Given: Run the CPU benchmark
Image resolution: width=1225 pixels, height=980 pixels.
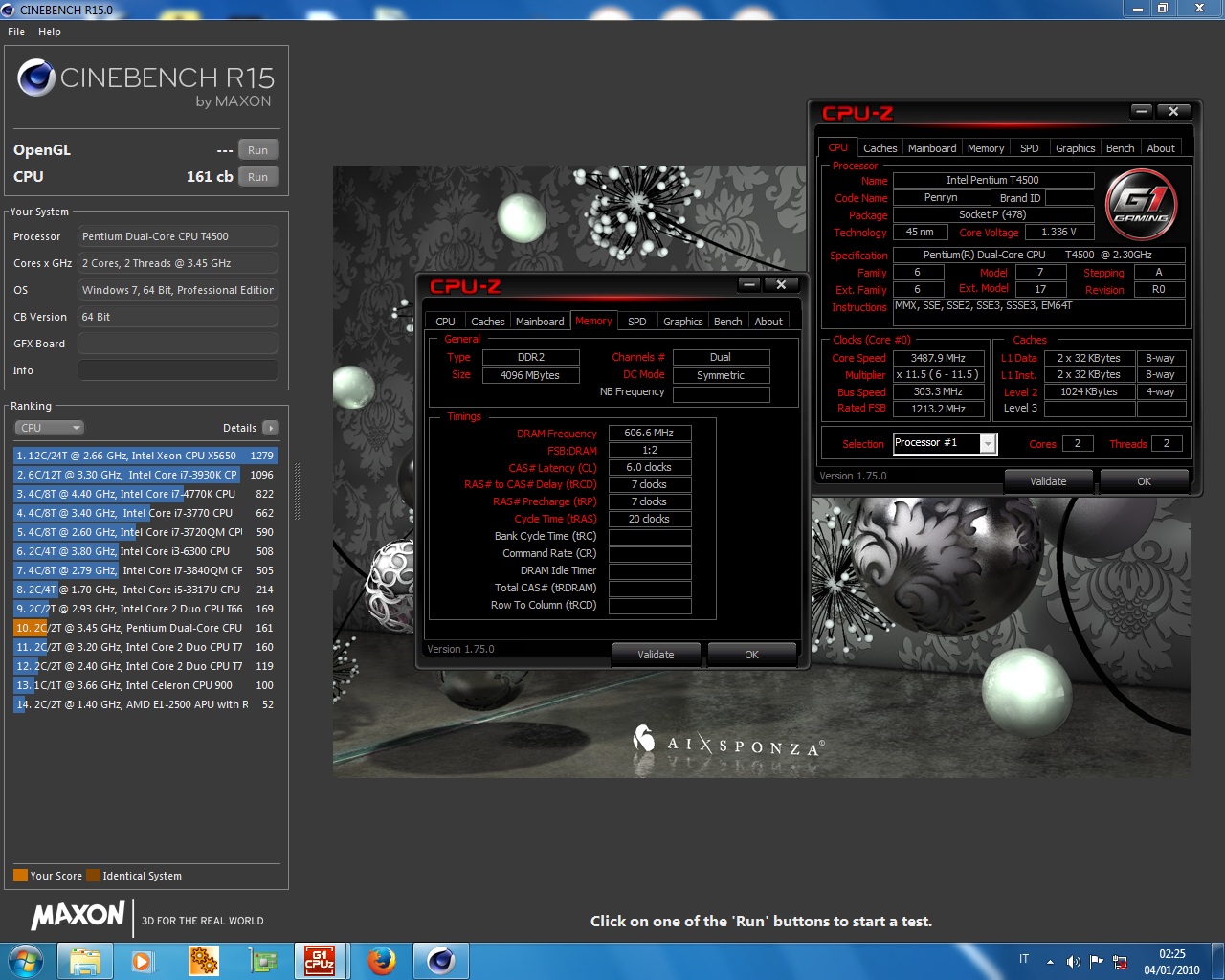Looking at the screenshot, I should 258,177.
